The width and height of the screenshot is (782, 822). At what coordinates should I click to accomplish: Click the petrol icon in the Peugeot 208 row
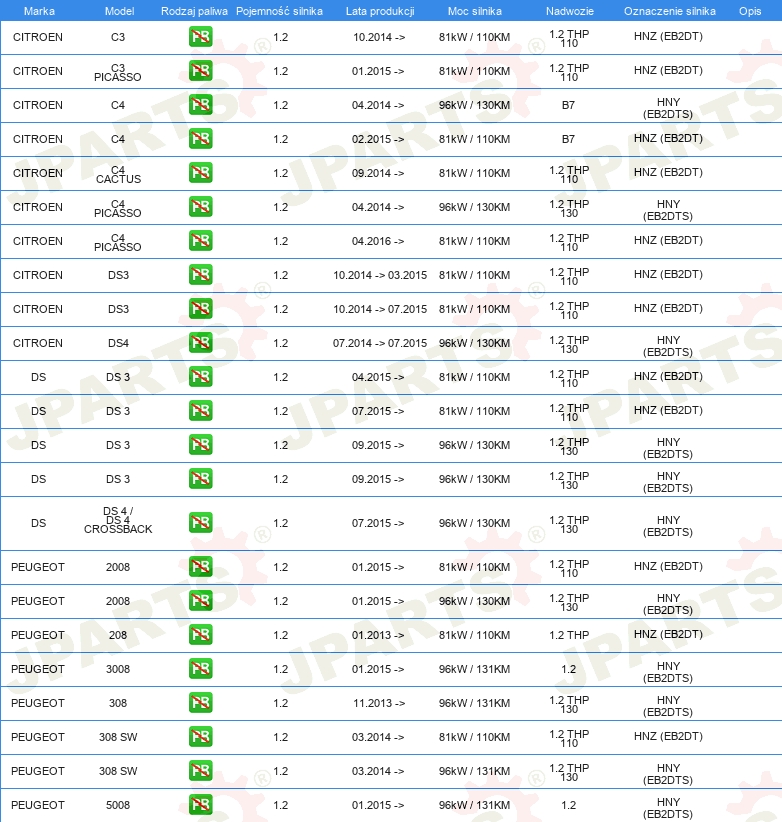coord(201,635)
